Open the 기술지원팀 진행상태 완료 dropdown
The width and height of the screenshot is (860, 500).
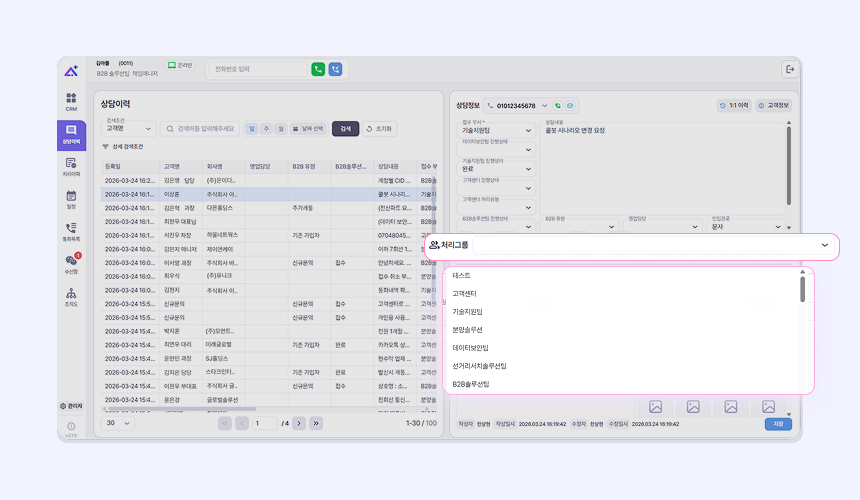tap(496, 168)
